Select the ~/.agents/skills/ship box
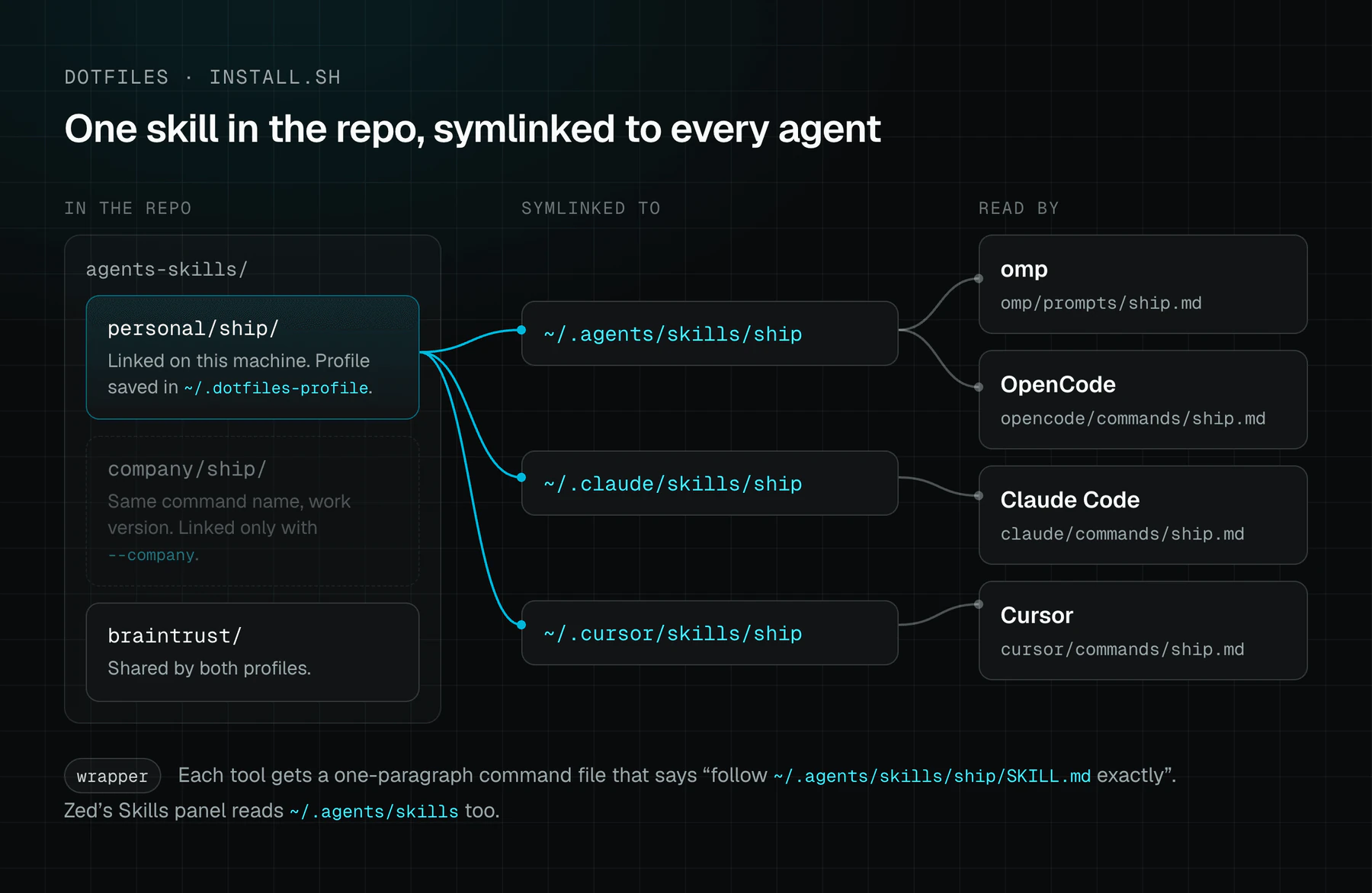The width and height of the screenshot is (1372, 893). [710, 334]
